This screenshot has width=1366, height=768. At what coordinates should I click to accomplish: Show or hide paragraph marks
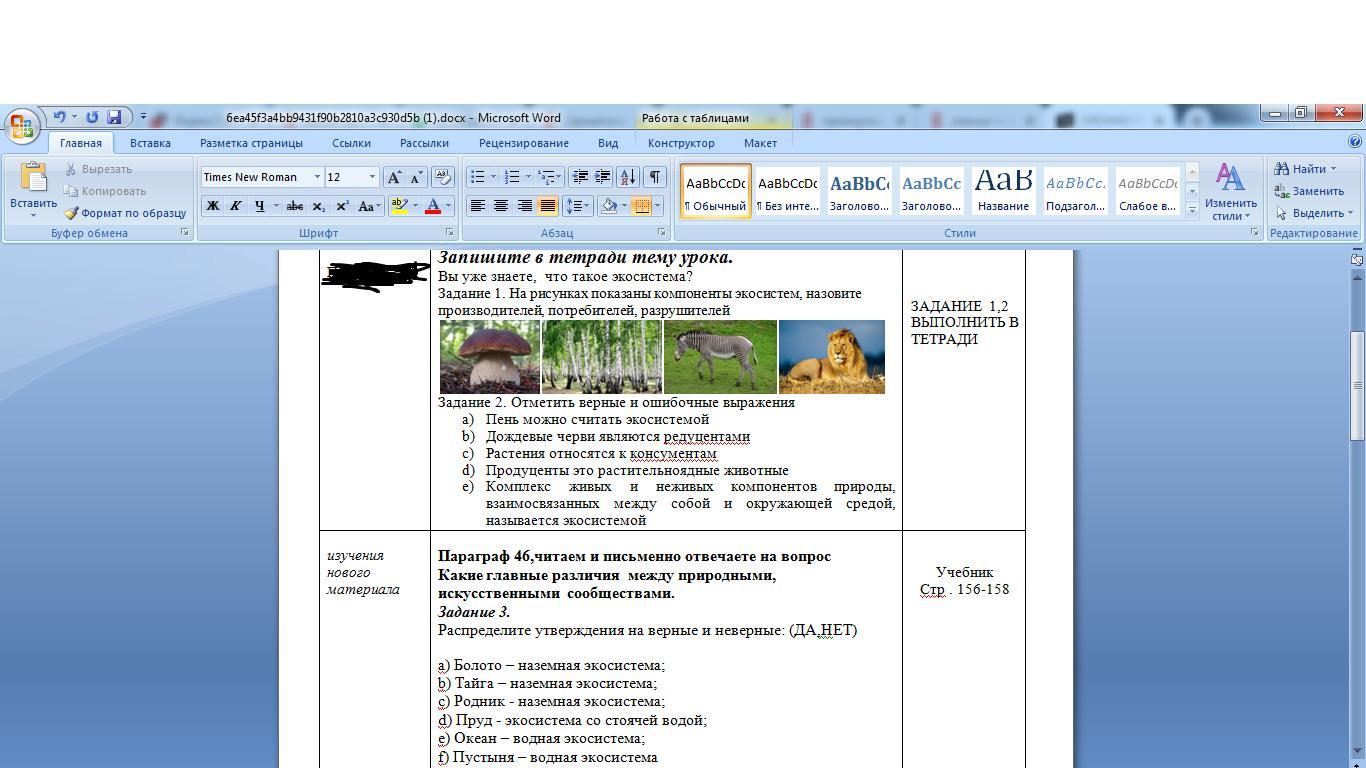(654, 177)
